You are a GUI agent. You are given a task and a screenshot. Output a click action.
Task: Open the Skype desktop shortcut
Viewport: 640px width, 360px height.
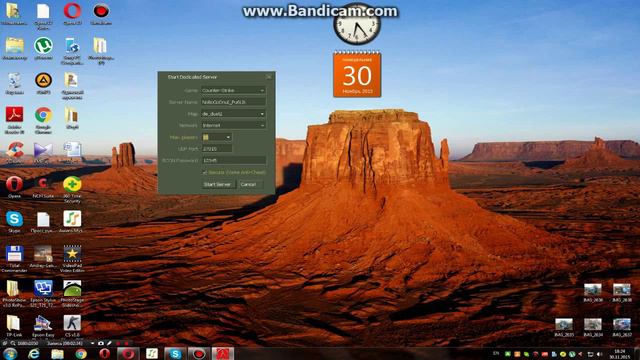coord(14,222)
